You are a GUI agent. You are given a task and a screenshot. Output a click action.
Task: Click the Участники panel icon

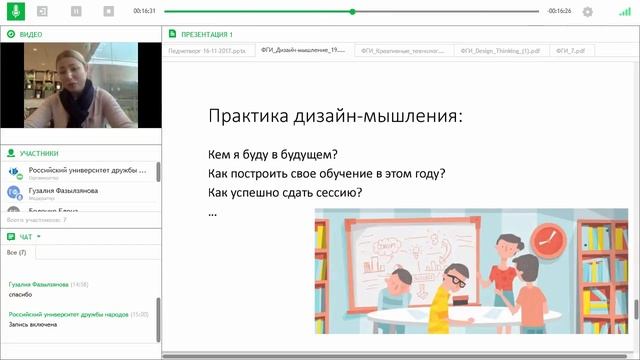coord(11,153)
